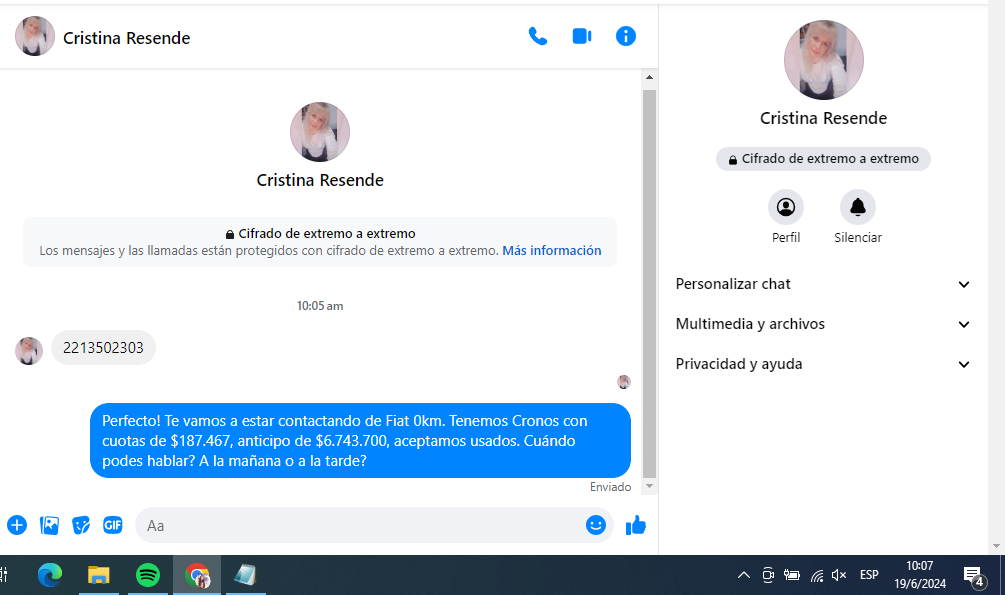This screenshot has width=1005, height=595.
Task: Expand Privacidad y ayuda section
Action: (x=823, y=364)
